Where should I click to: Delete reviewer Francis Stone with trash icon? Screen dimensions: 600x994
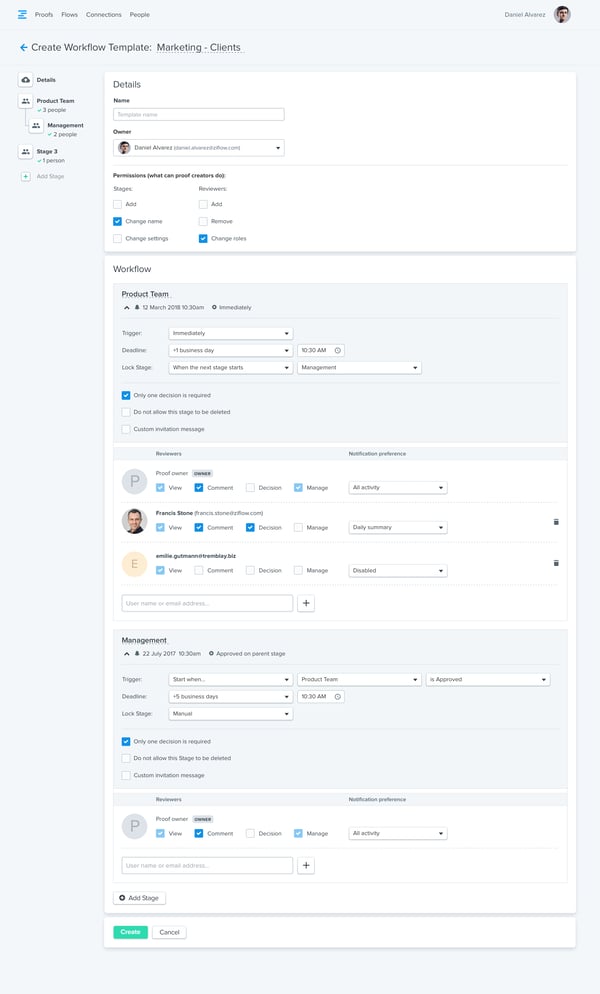tap(556, 522)
